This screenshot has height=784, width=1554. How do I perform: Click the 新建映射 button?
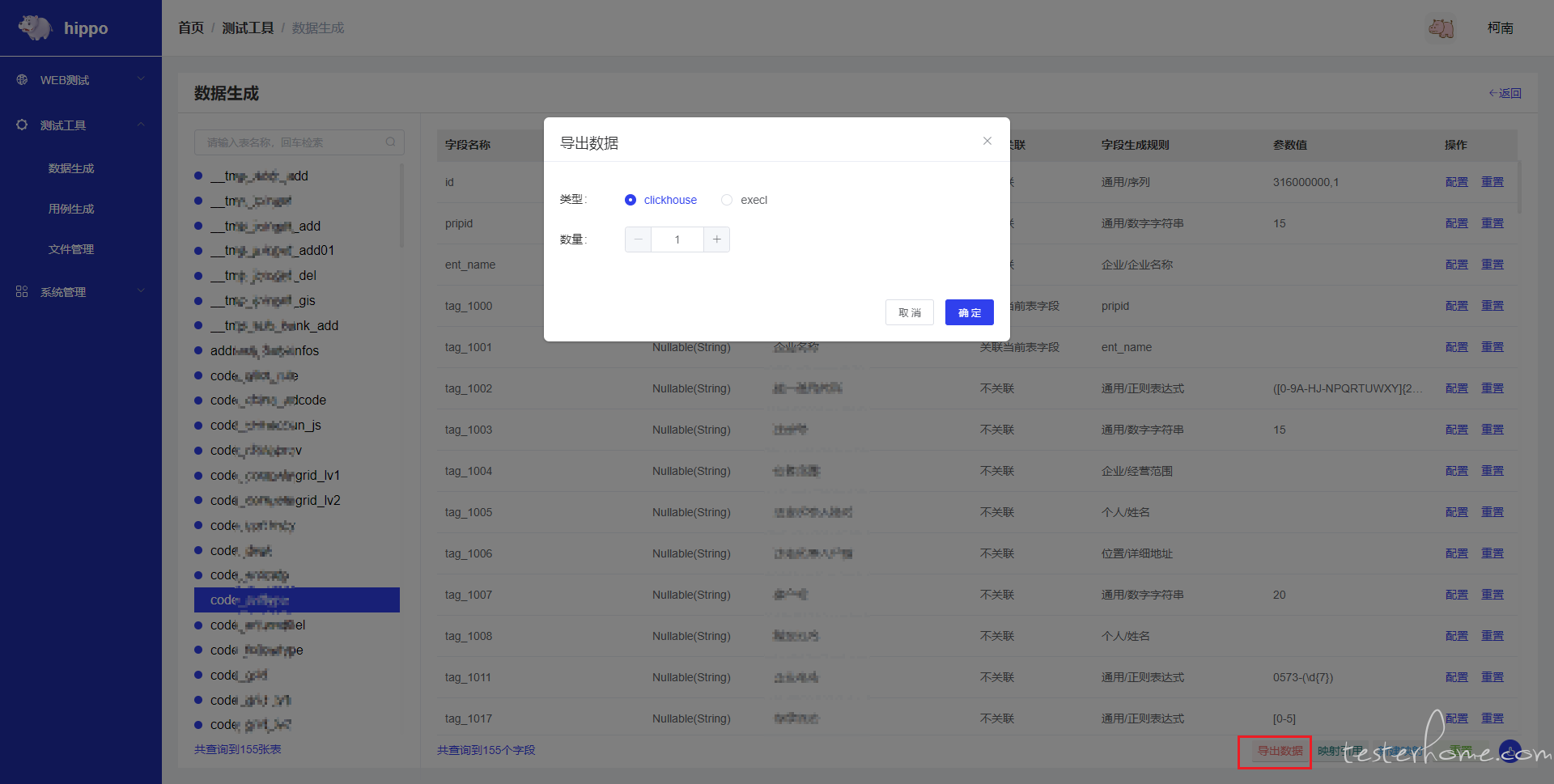pyautogui.click(x=1402, y=751)
